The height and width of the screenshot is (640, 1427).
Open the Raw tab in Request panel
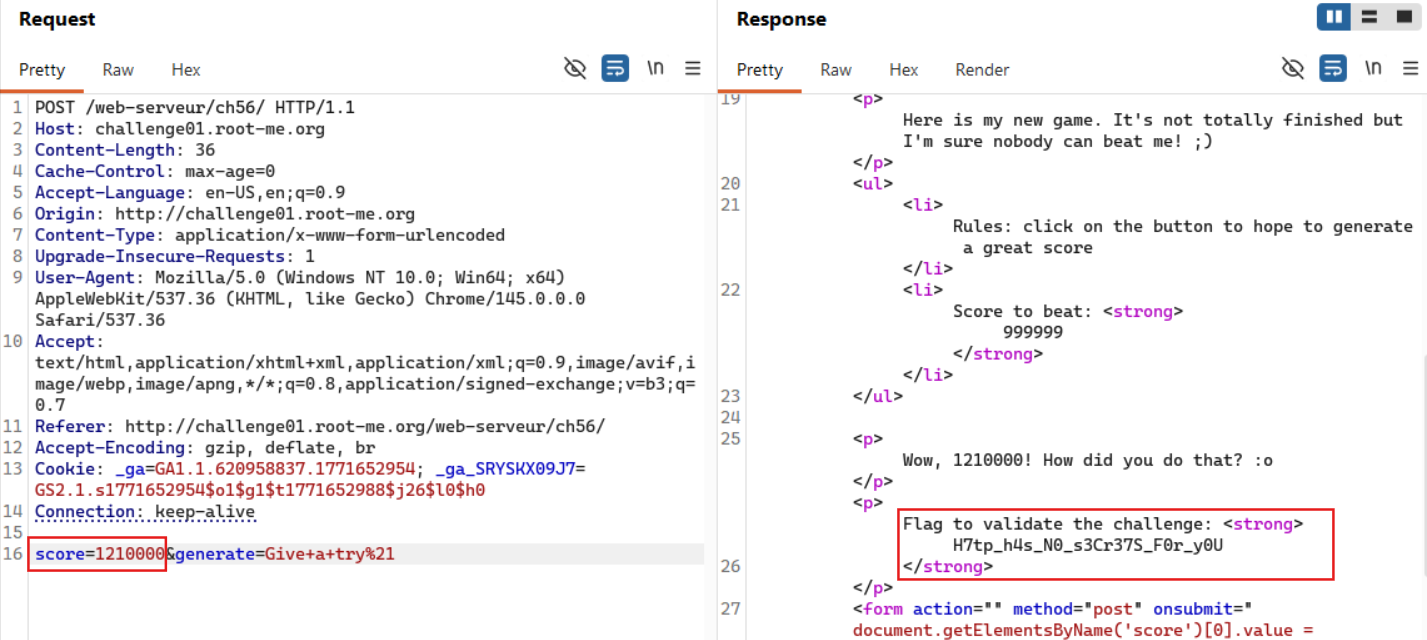pos(118,70)
